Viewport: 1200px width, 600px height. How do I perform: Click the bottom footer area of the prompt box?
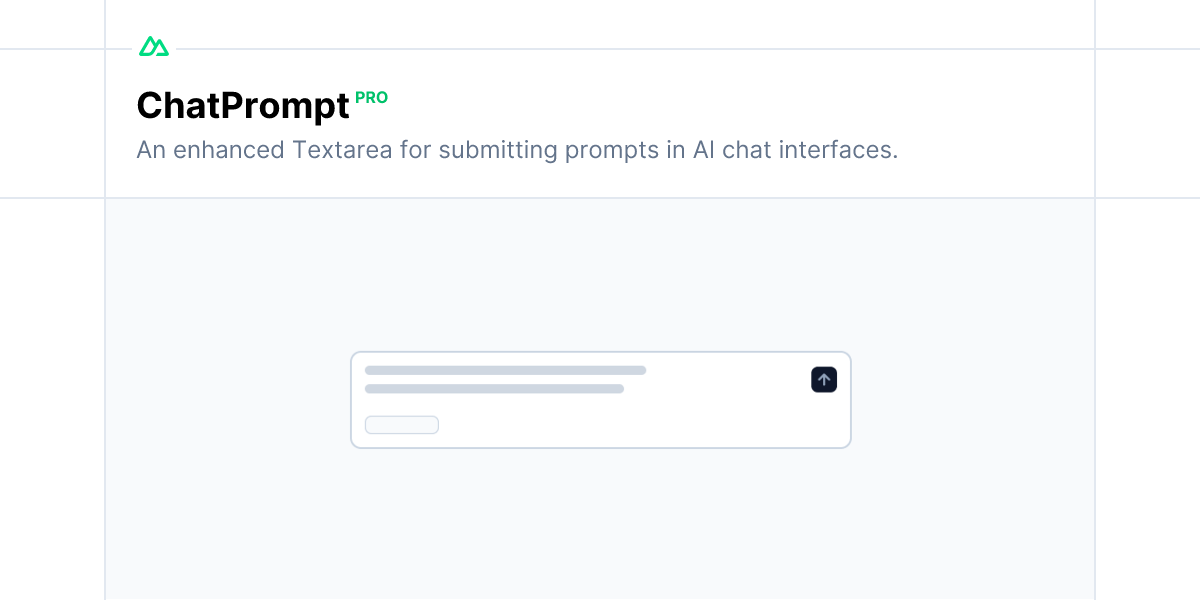pyautogui.click(x=601, y=425)
